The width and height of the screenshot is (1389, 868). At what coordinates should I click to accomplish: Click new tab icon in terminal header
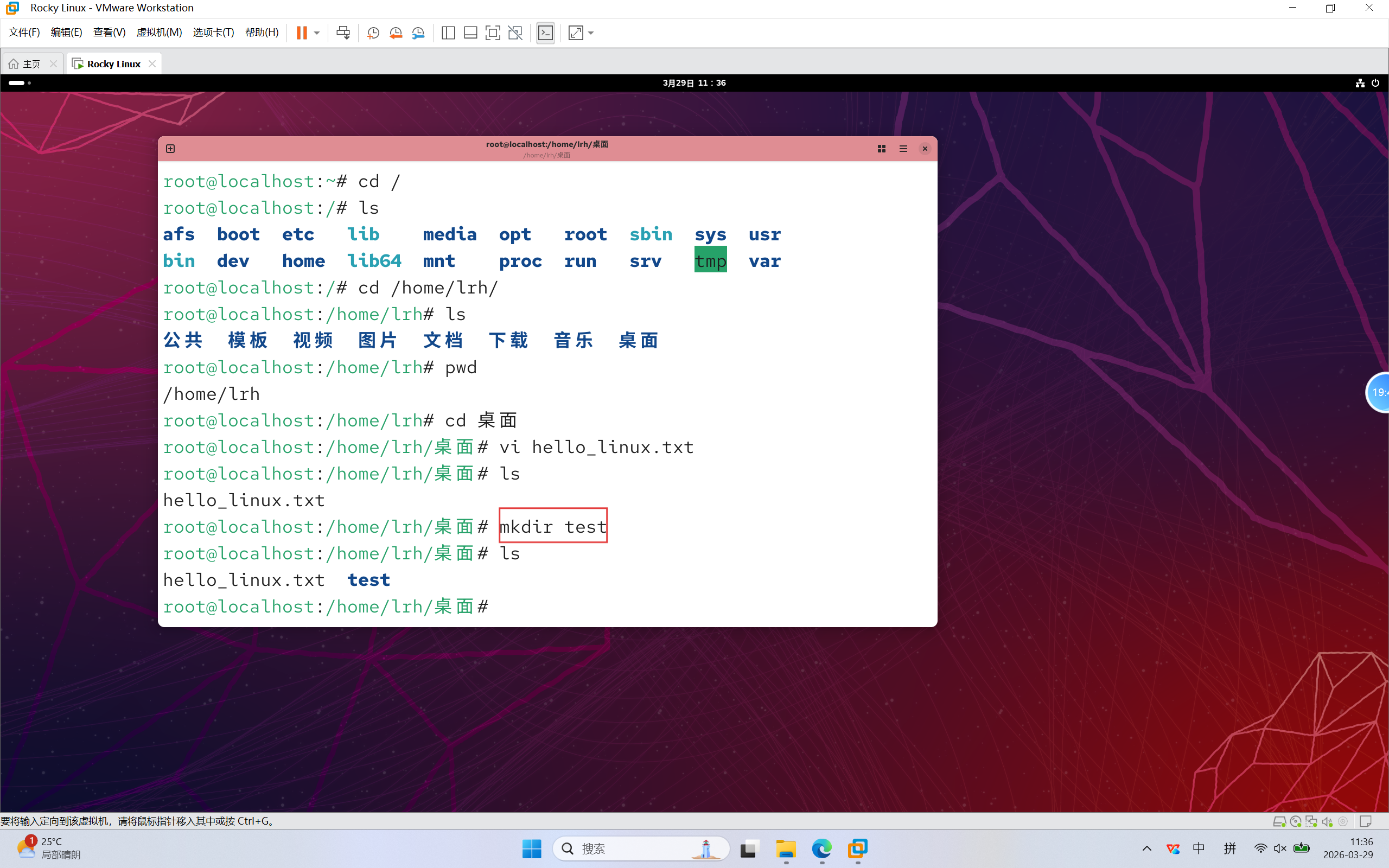170,149
